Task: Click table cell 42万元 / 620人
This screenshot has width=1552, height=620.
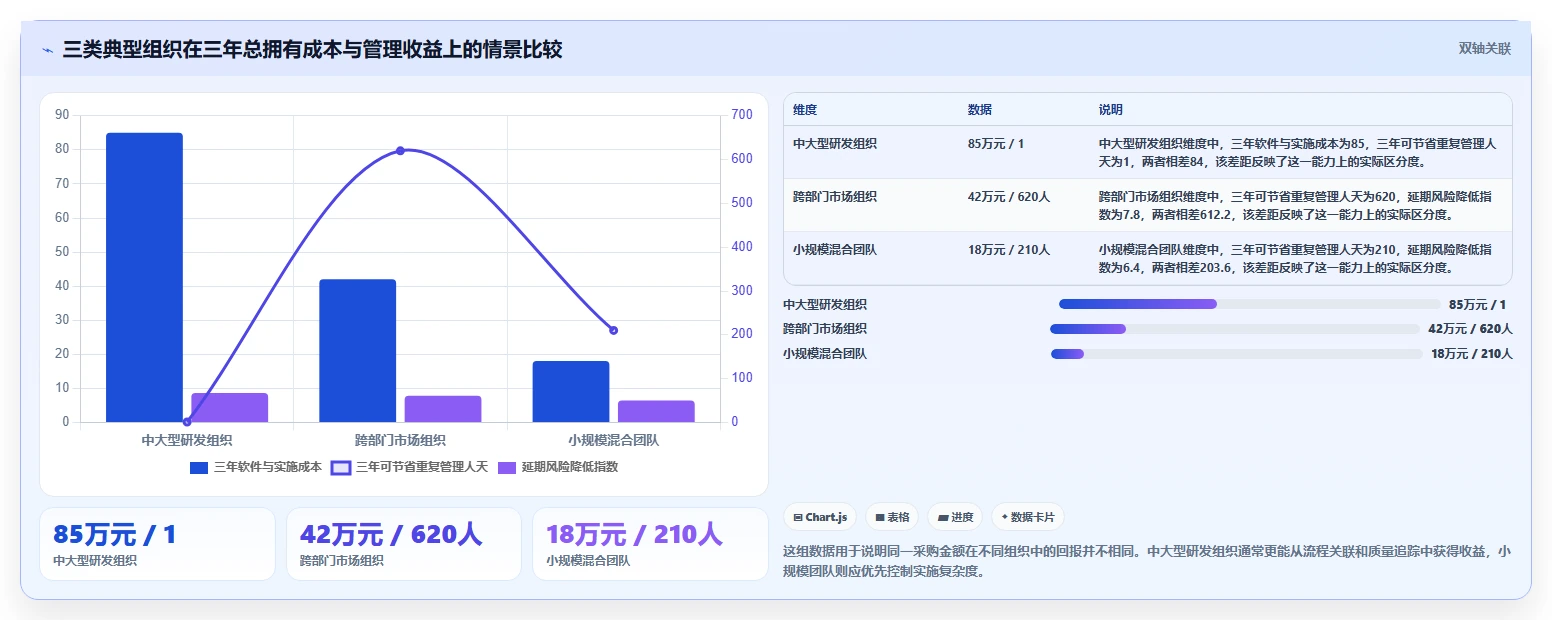Action: tap(1009, 197)
